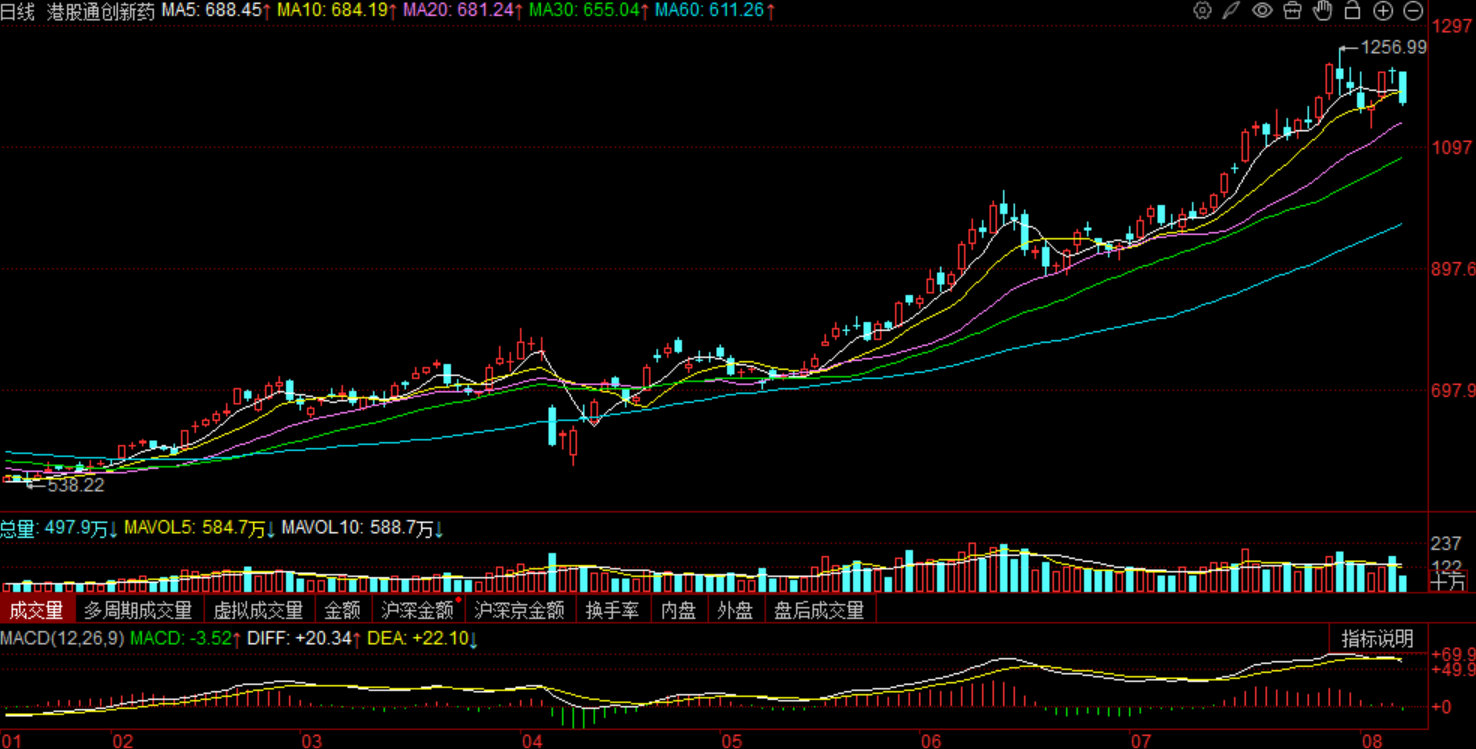Screen dimensions: 1476x749
Task: Click the MA20: 681.24 label
Action: click(464, 12)
